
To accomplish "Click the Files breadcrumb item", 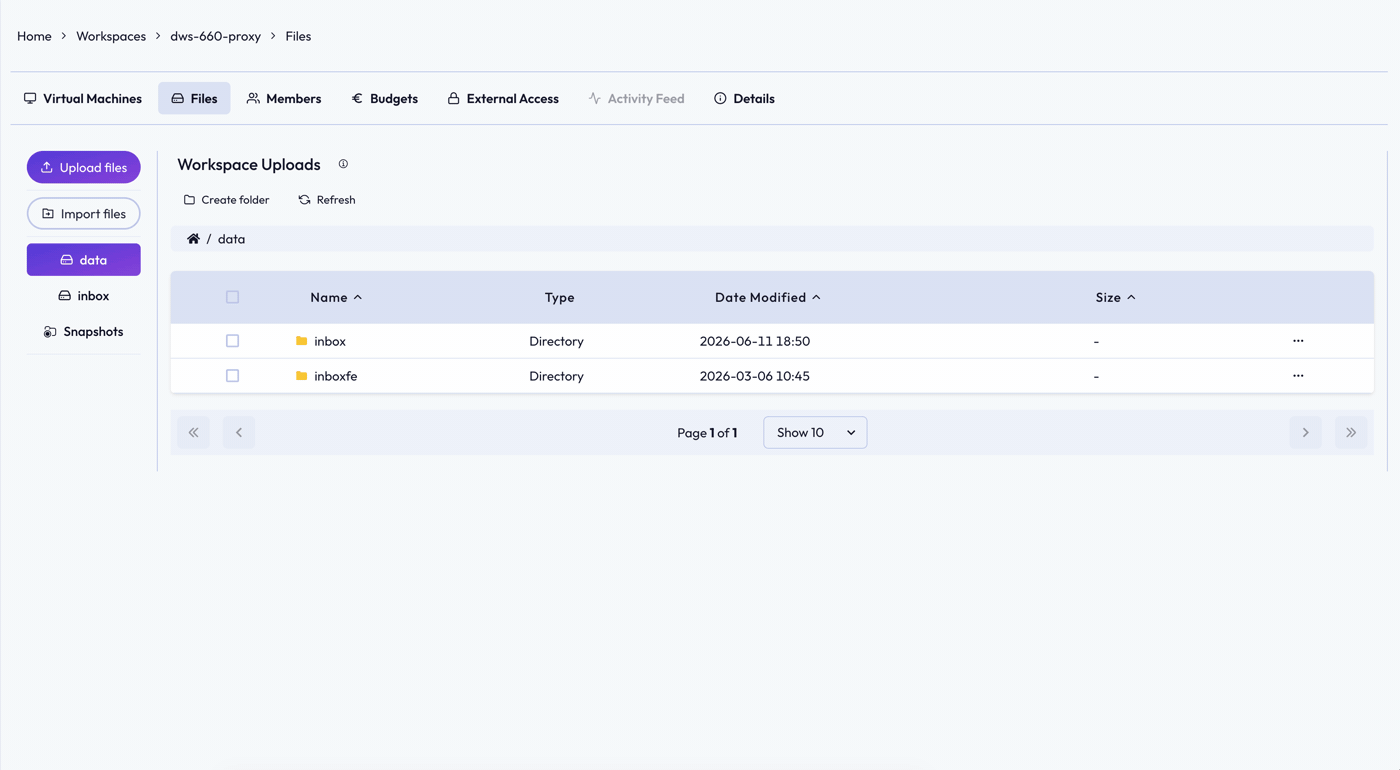I will click(298, 36).
